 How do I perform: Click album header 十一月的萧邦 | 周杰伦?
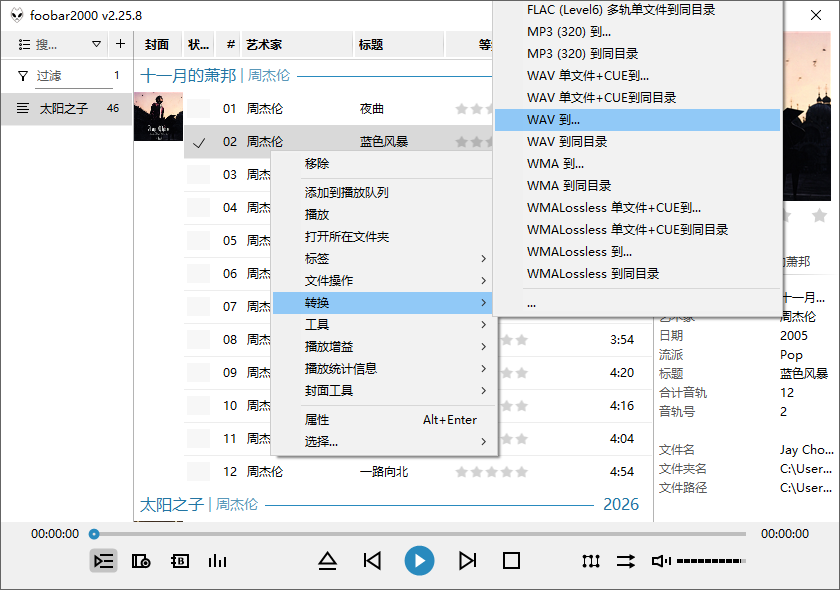click(x=215, y=76)
